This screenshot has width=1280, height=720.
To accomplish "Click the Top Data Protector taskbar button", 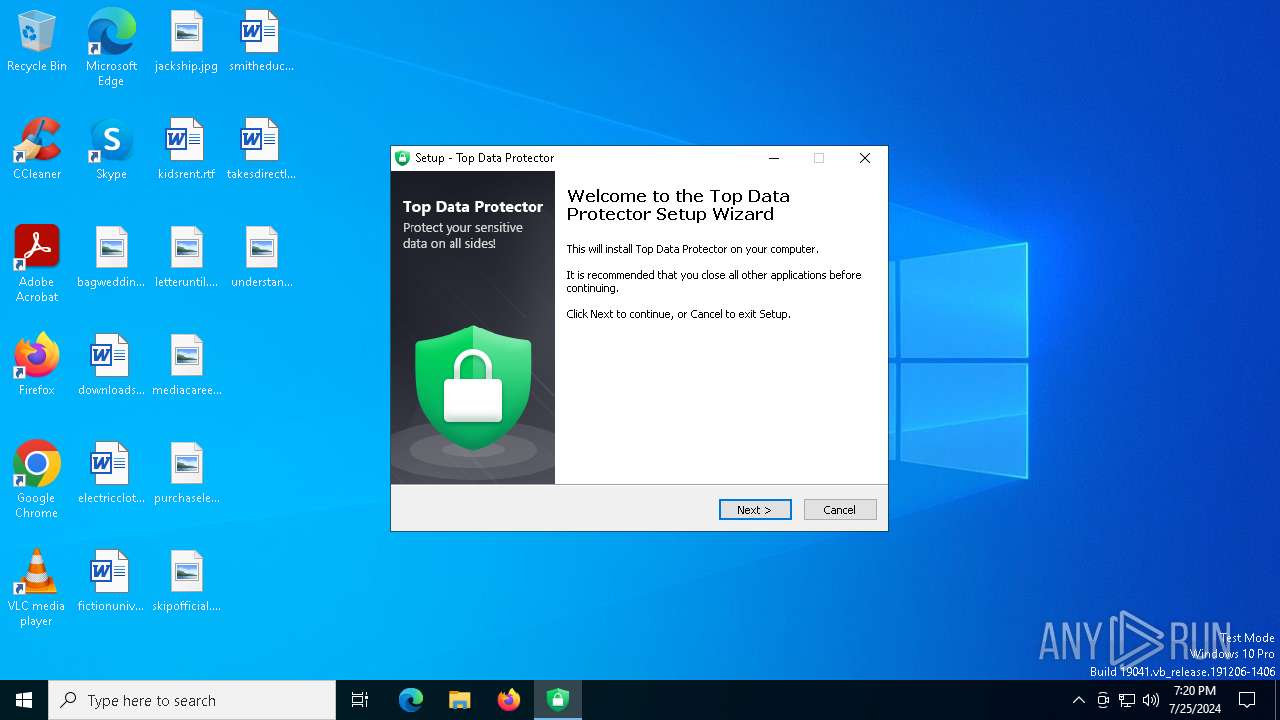I will [x=558, y=700].
